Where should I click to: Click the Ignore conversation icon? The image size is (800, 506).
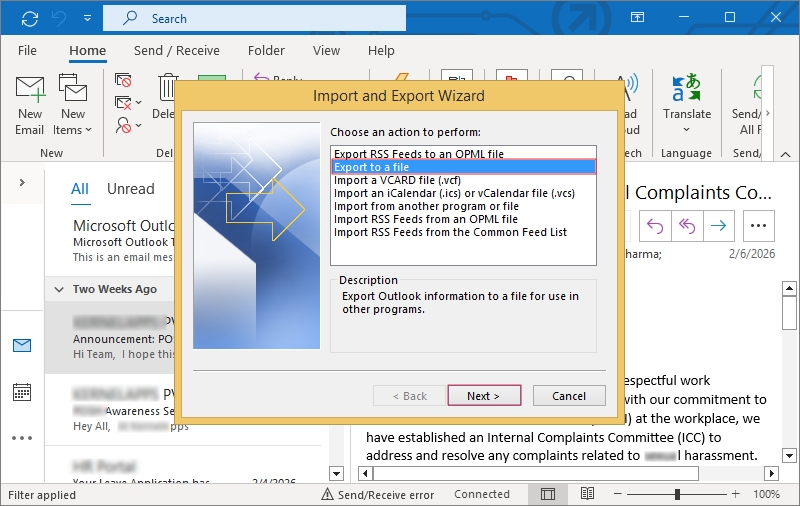tap(123, 80)
